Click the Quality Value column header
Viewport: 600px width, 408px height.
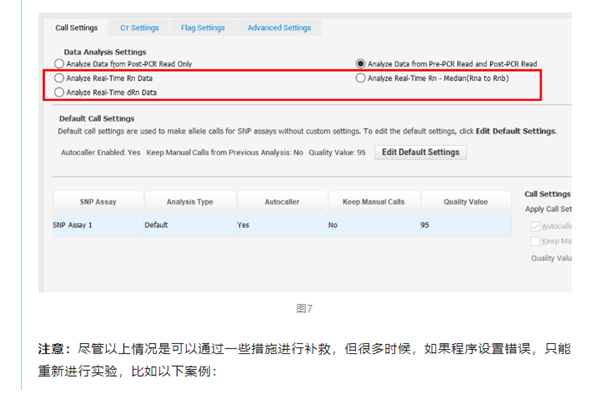465,202
